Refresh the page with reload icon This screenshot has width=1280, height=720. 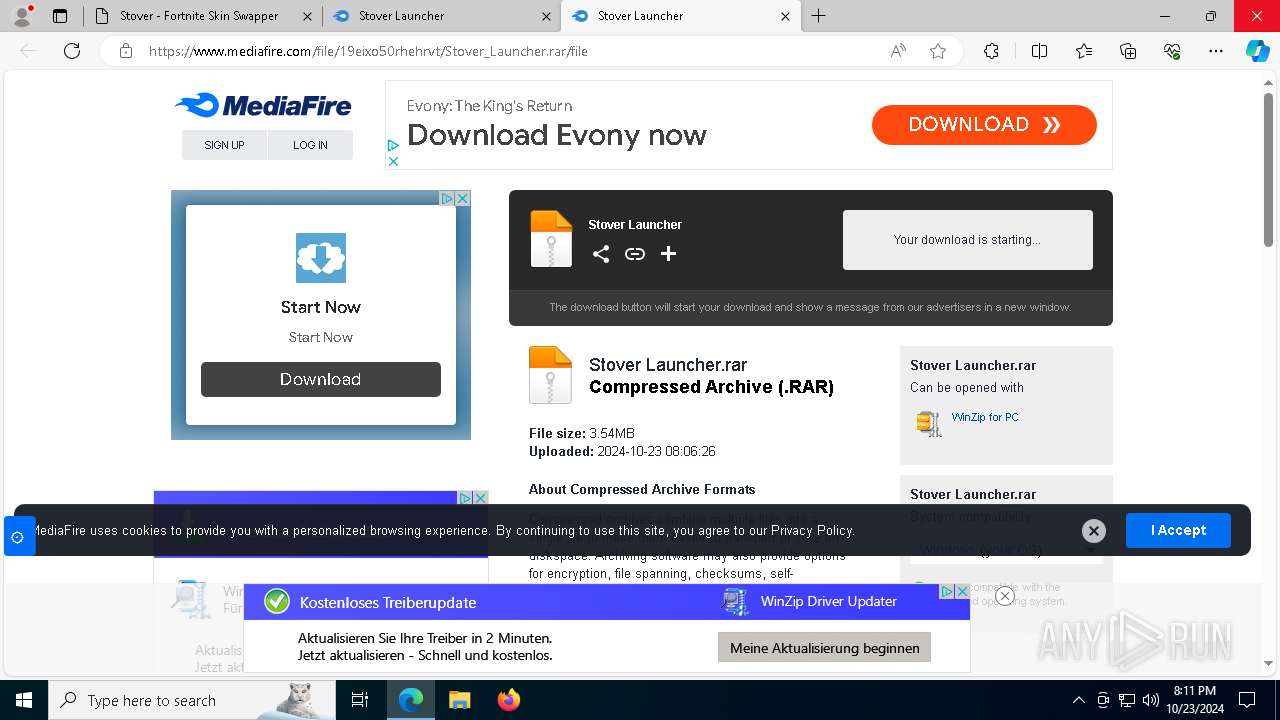point(72,51)
